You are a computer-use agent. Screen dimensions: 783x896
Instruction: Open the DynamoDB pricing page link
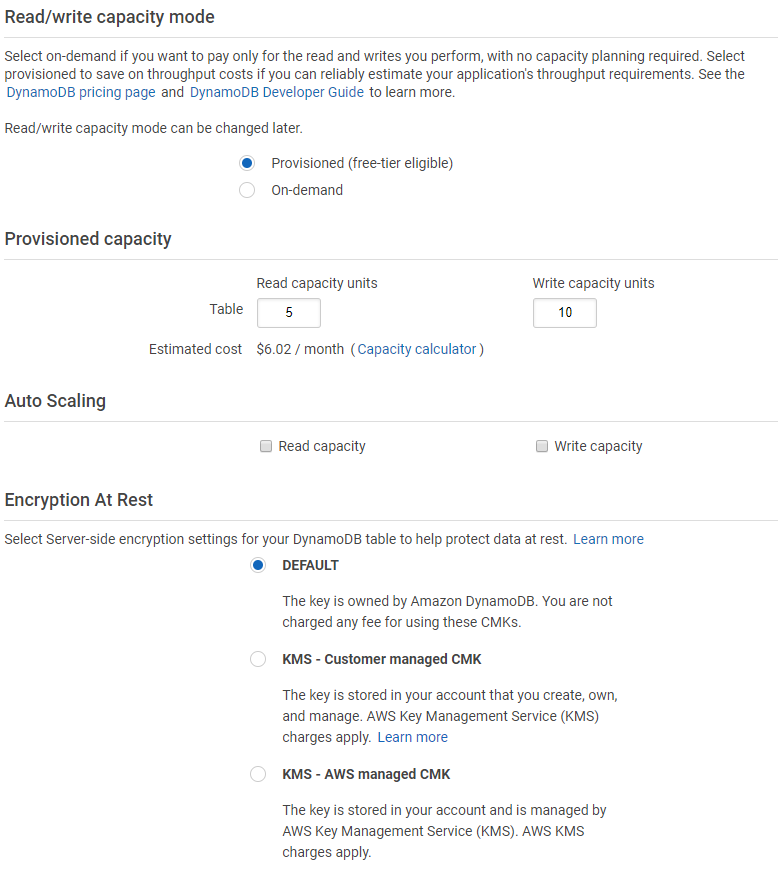(x=81, y=92)
